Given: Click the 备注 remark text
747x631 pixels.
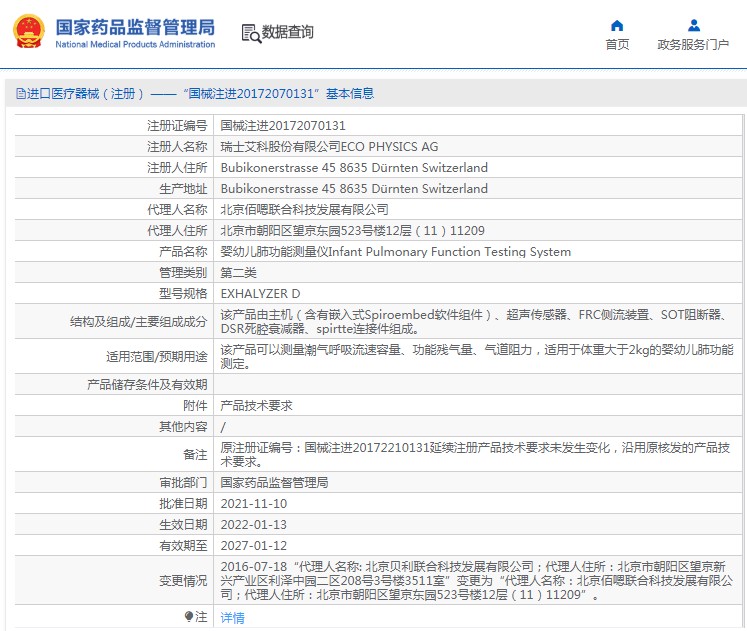Looking at the screenshot, I should point(475,454).
